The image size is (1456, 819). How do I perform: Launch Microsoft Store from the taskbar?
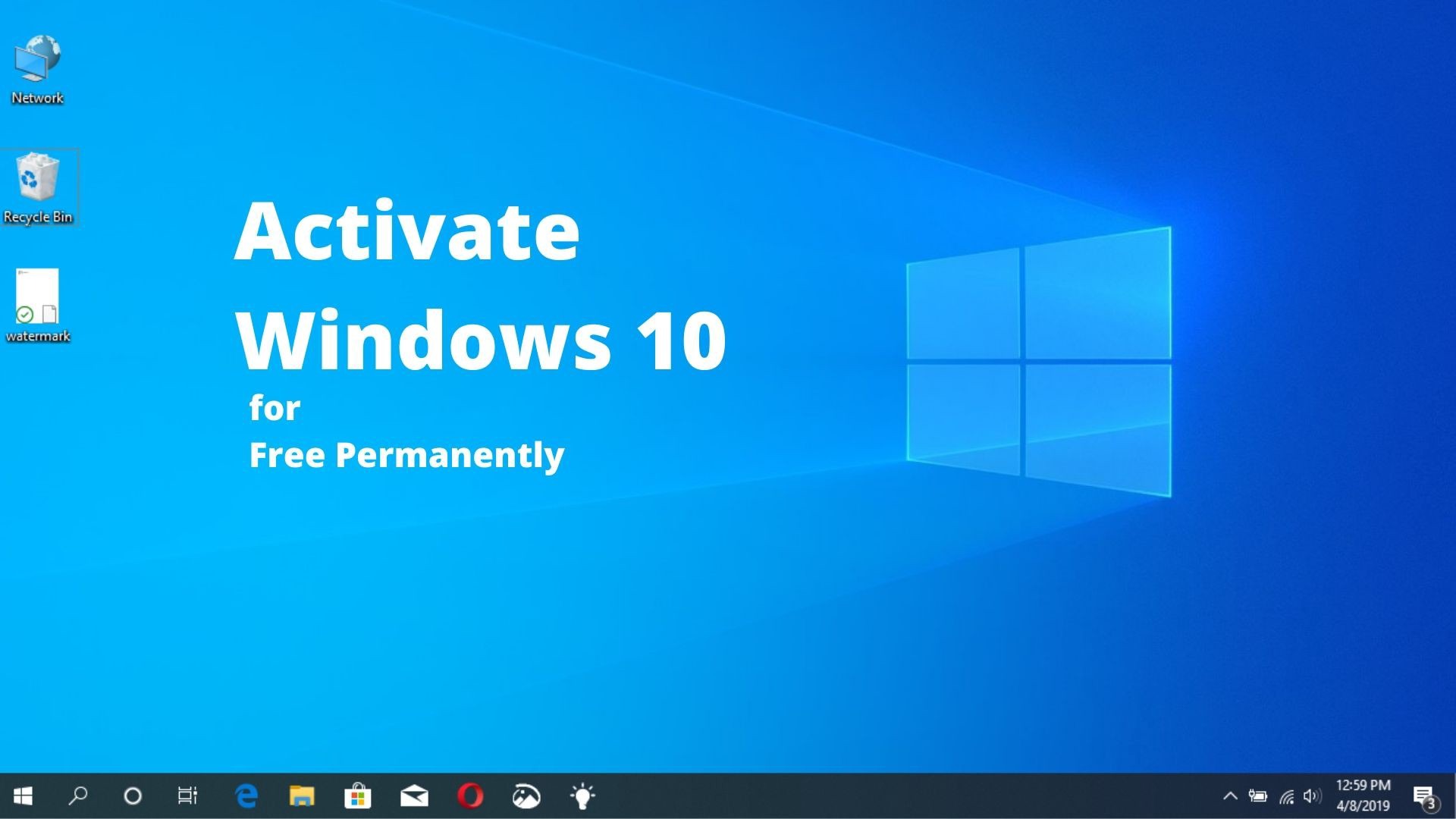click(357, 795)
